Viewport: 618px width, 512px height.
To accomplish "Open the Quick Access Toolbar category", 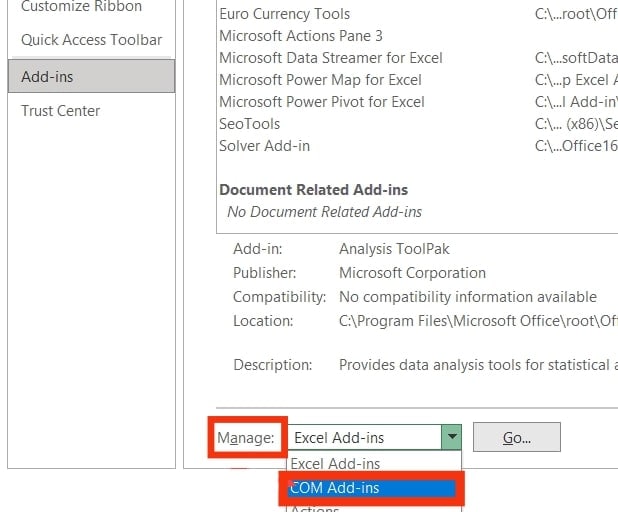I will click(91, 40).
